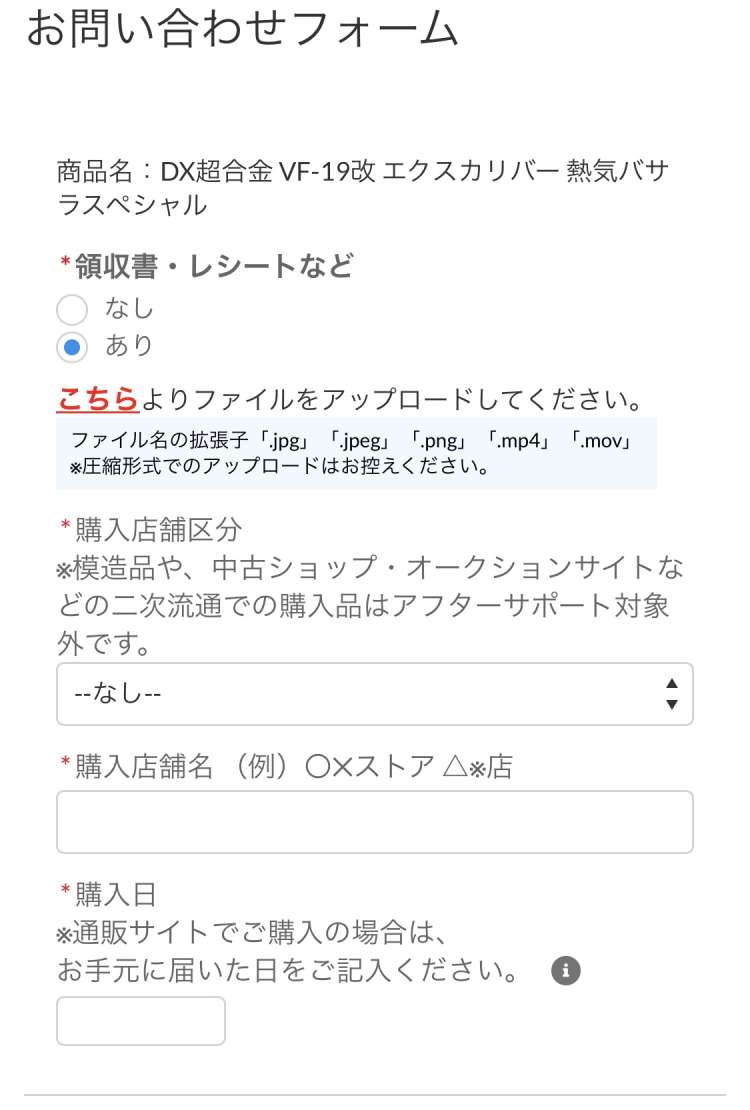Open the こちら file upload link

coord(97,399)
